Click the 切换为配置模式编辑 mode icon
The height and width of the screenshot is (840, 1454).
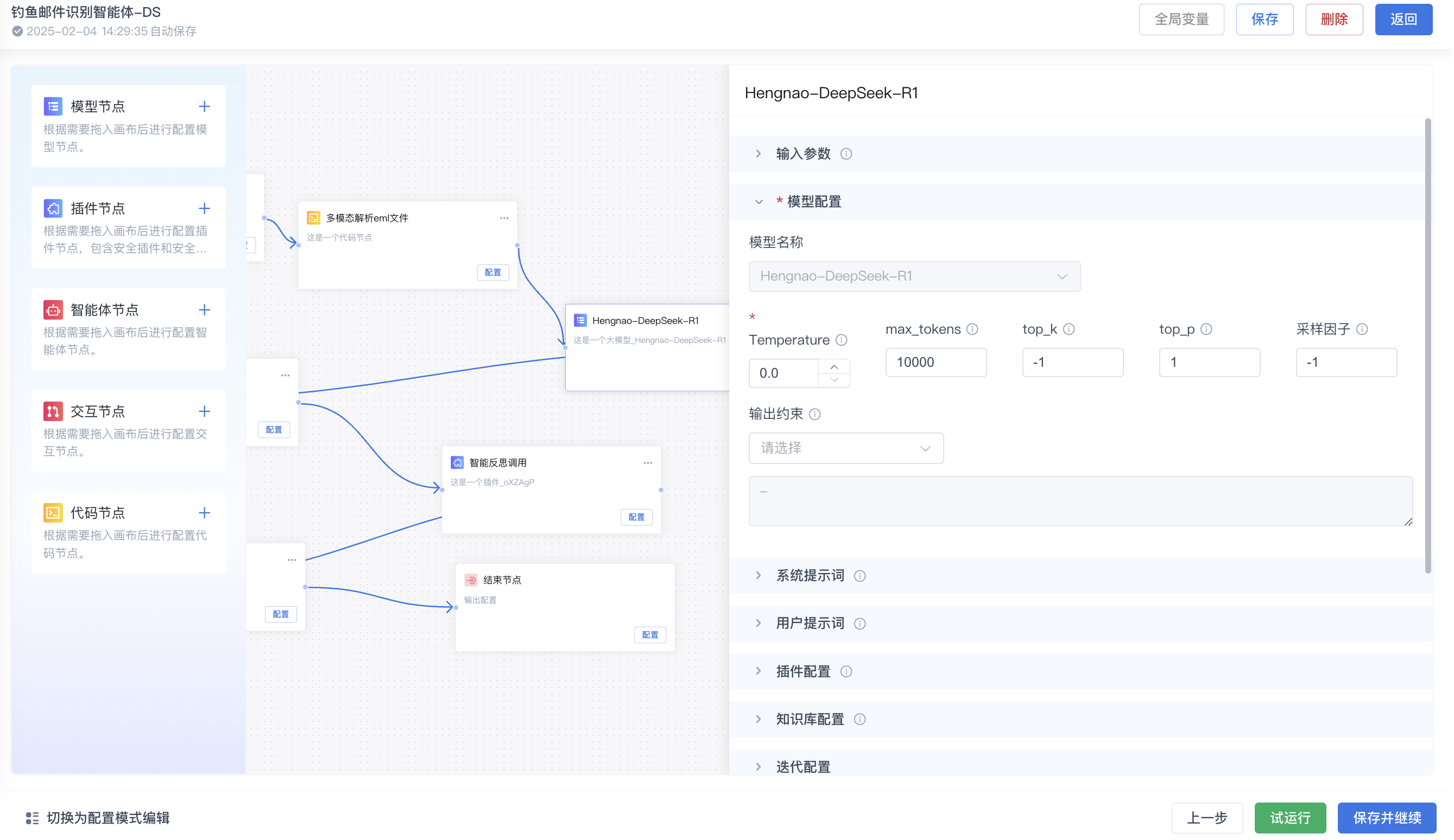point(33,818)
